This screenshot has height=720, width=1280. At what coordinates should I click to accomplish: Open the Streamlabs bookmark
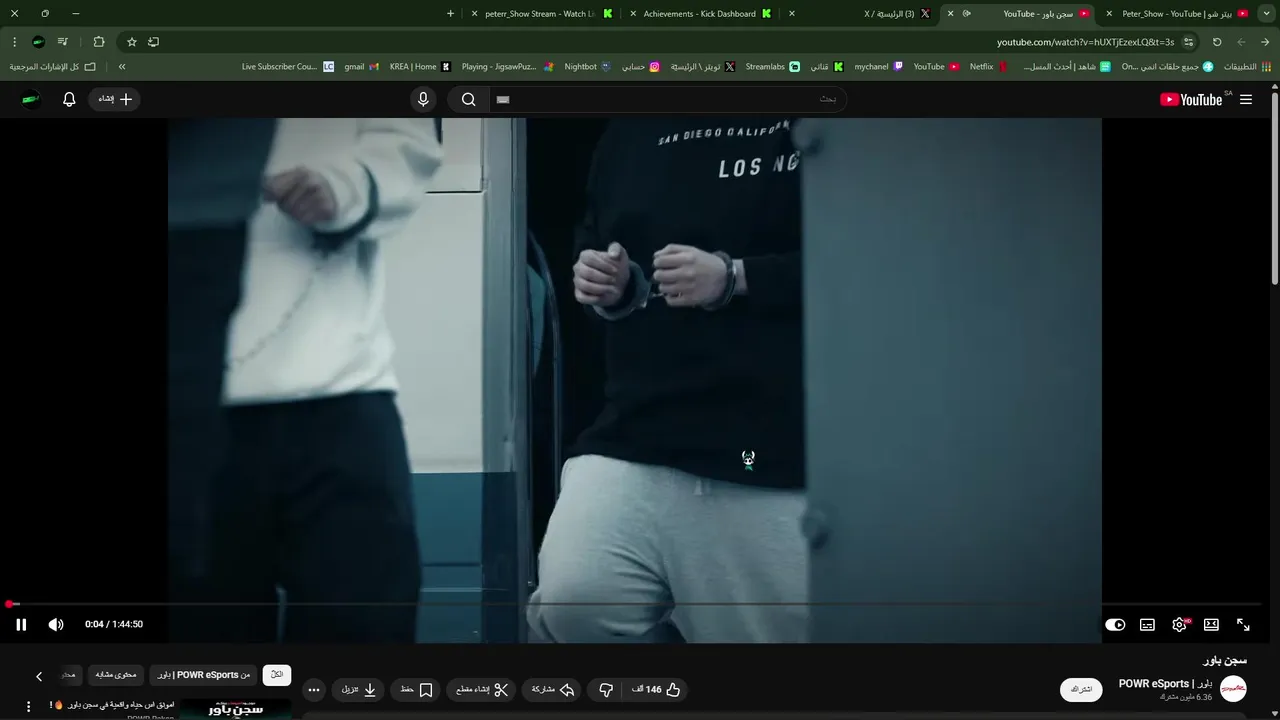click(772, 67)
